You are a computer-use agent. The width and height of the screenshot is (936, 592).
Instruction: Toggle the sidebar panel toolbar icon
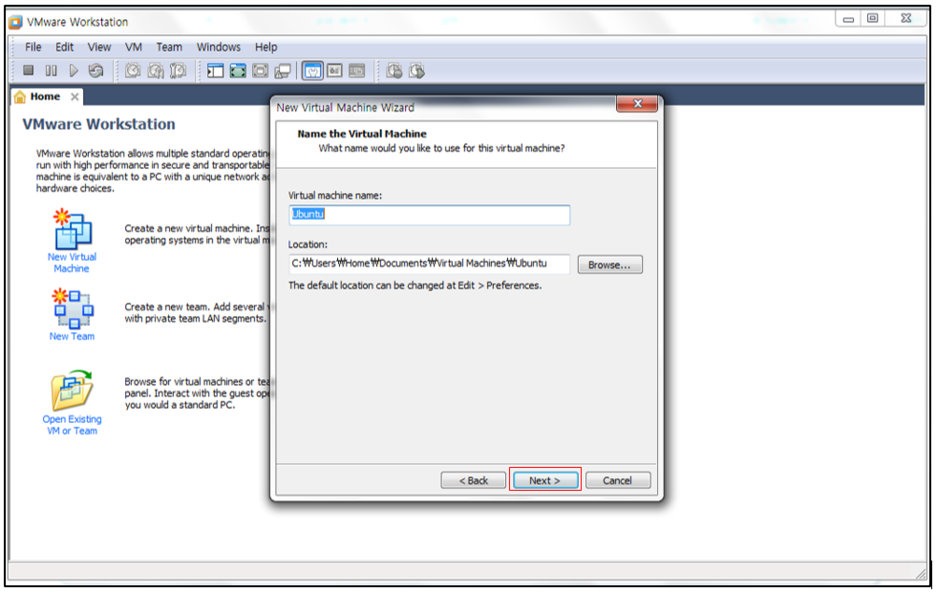(215, 71)
